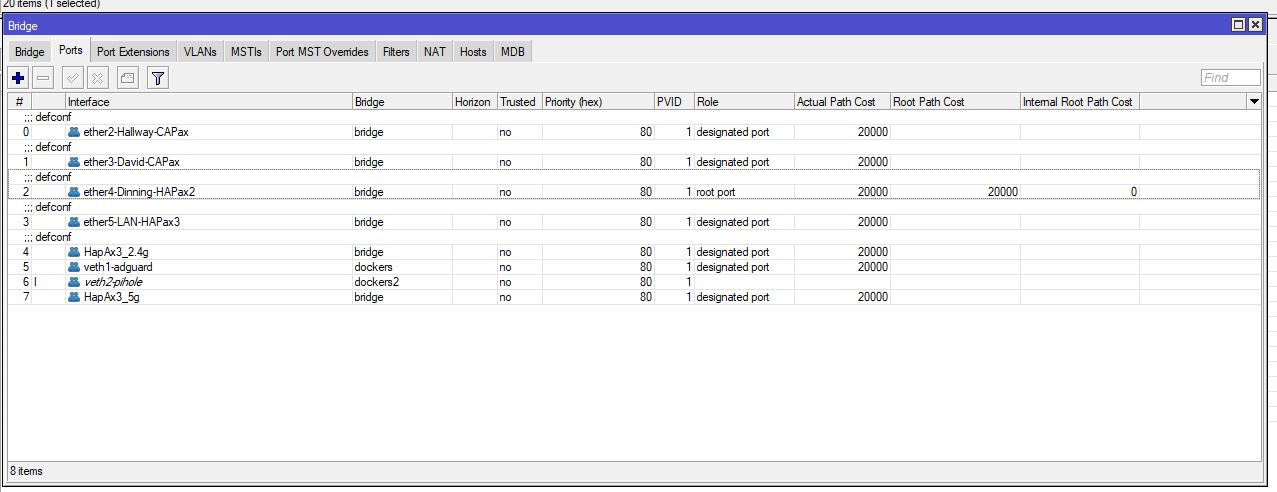The width and height of the screenshot is (1277, 492).
Task: Disable selected port with X icon
Action: [x=97, y=77]
